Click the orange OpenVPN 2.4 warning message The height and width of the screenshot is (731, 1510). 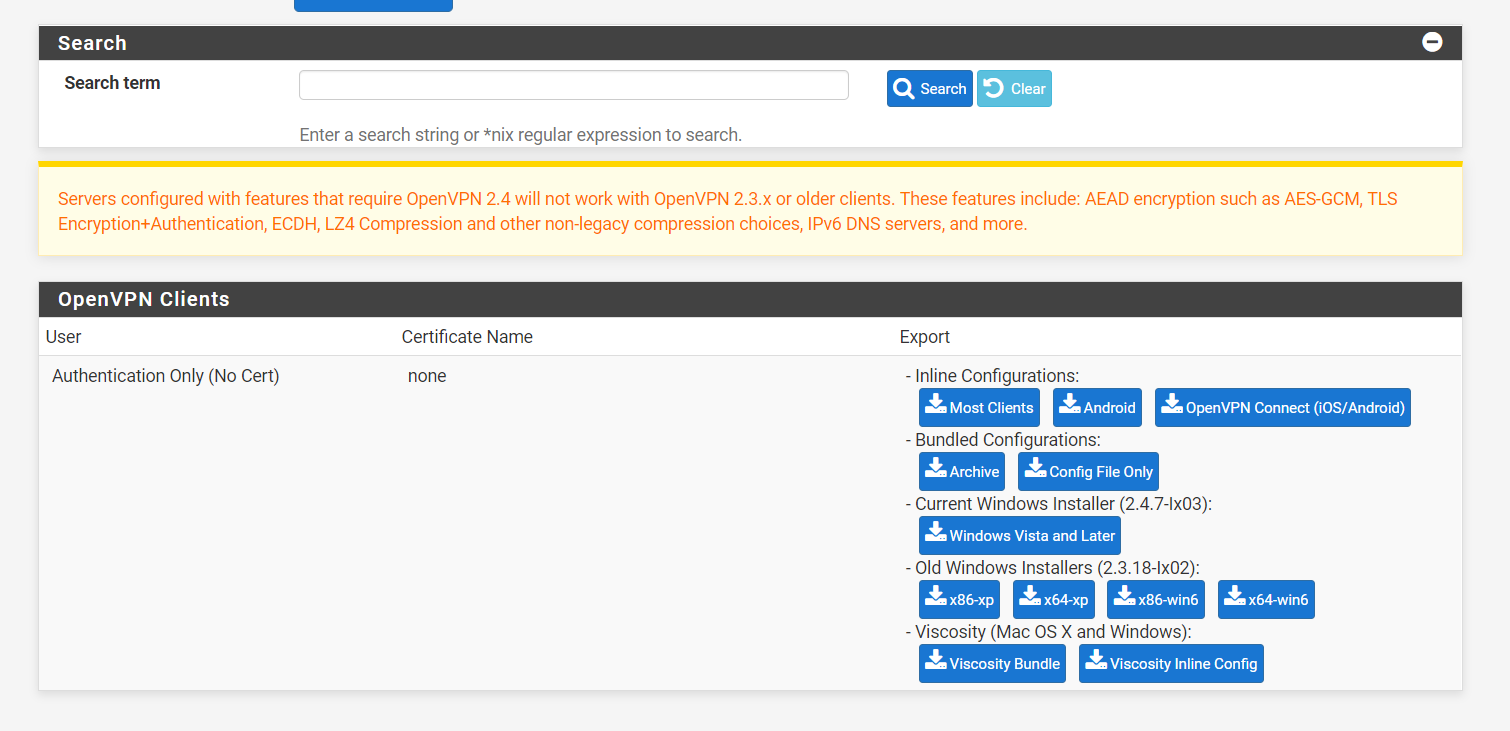728,211
